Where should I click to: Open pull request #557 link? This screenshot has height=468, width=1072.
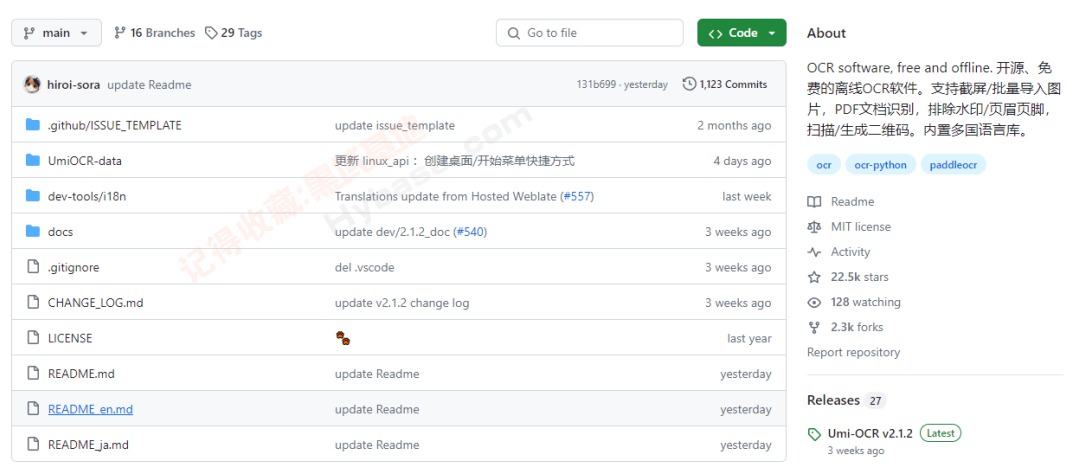coord(577,197)
